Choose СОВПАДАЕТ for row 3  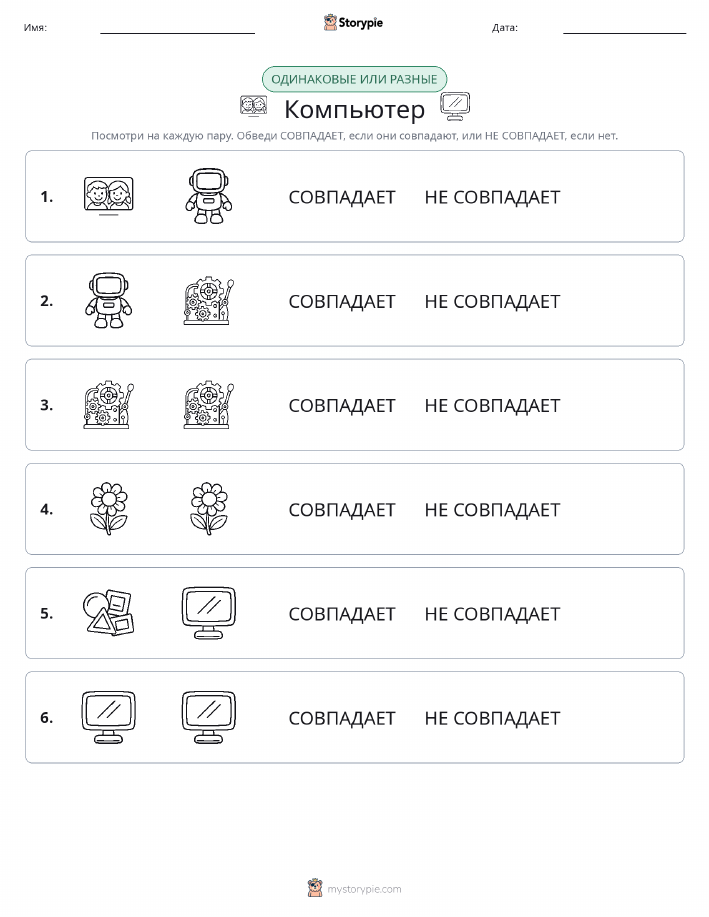pyautogui.click(x=342, y=405)
